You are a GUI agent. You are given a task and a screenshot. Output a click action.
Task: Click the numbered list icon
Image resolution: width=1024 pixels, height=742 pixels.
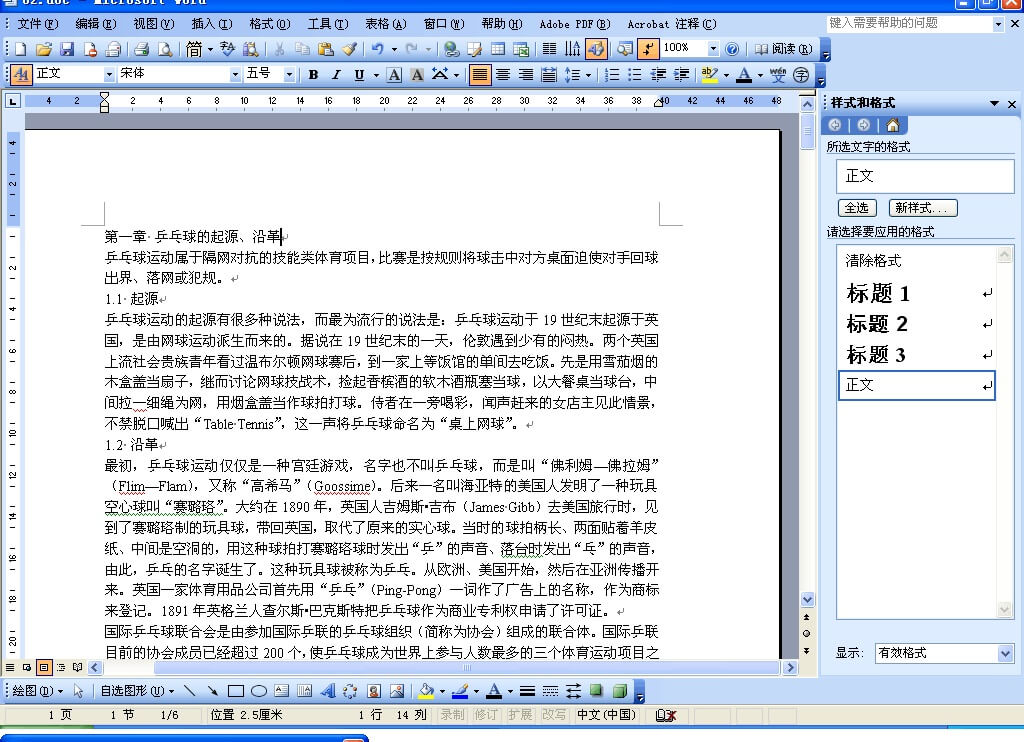[x=612, y=74]
